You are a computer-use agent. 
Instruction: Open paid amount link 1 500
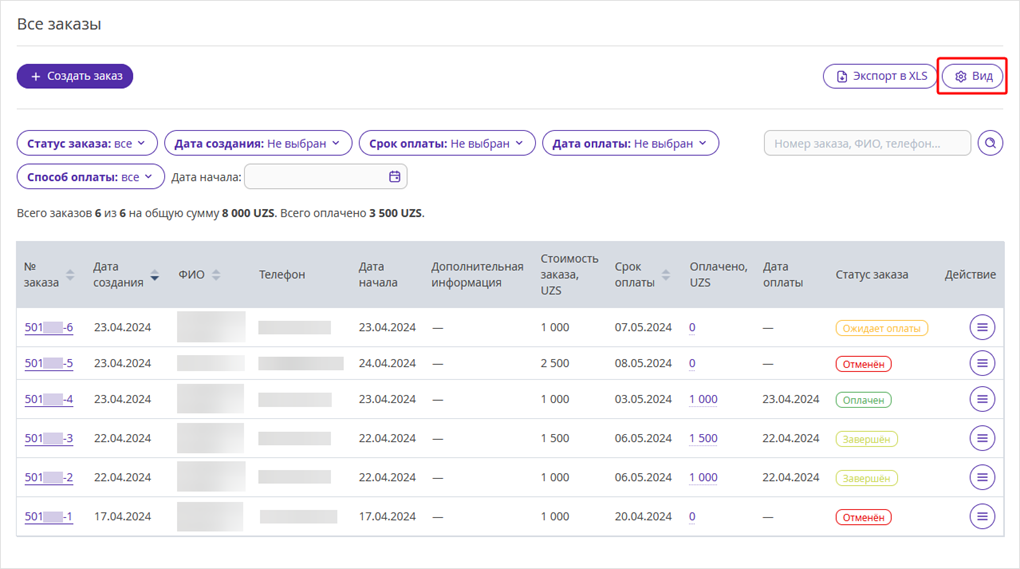coord(703,438)
